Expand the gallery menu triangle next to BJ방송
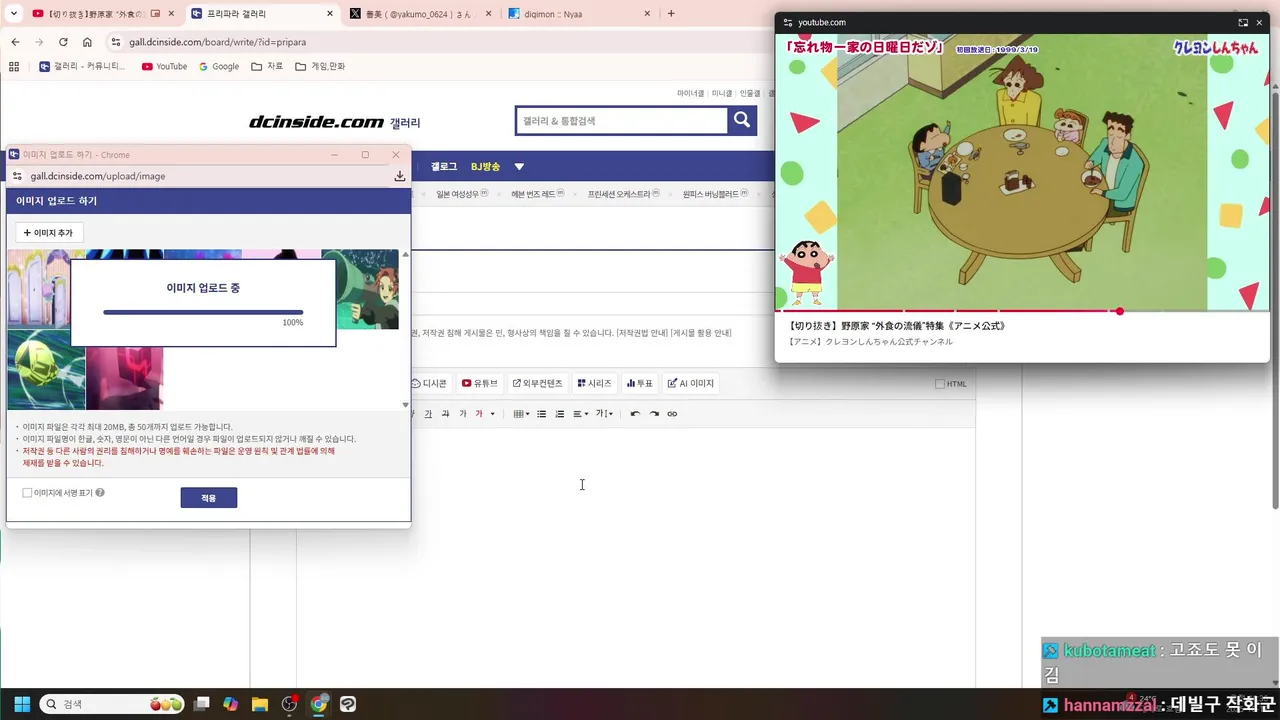The image size is (1280, 720). coord(519,167)
